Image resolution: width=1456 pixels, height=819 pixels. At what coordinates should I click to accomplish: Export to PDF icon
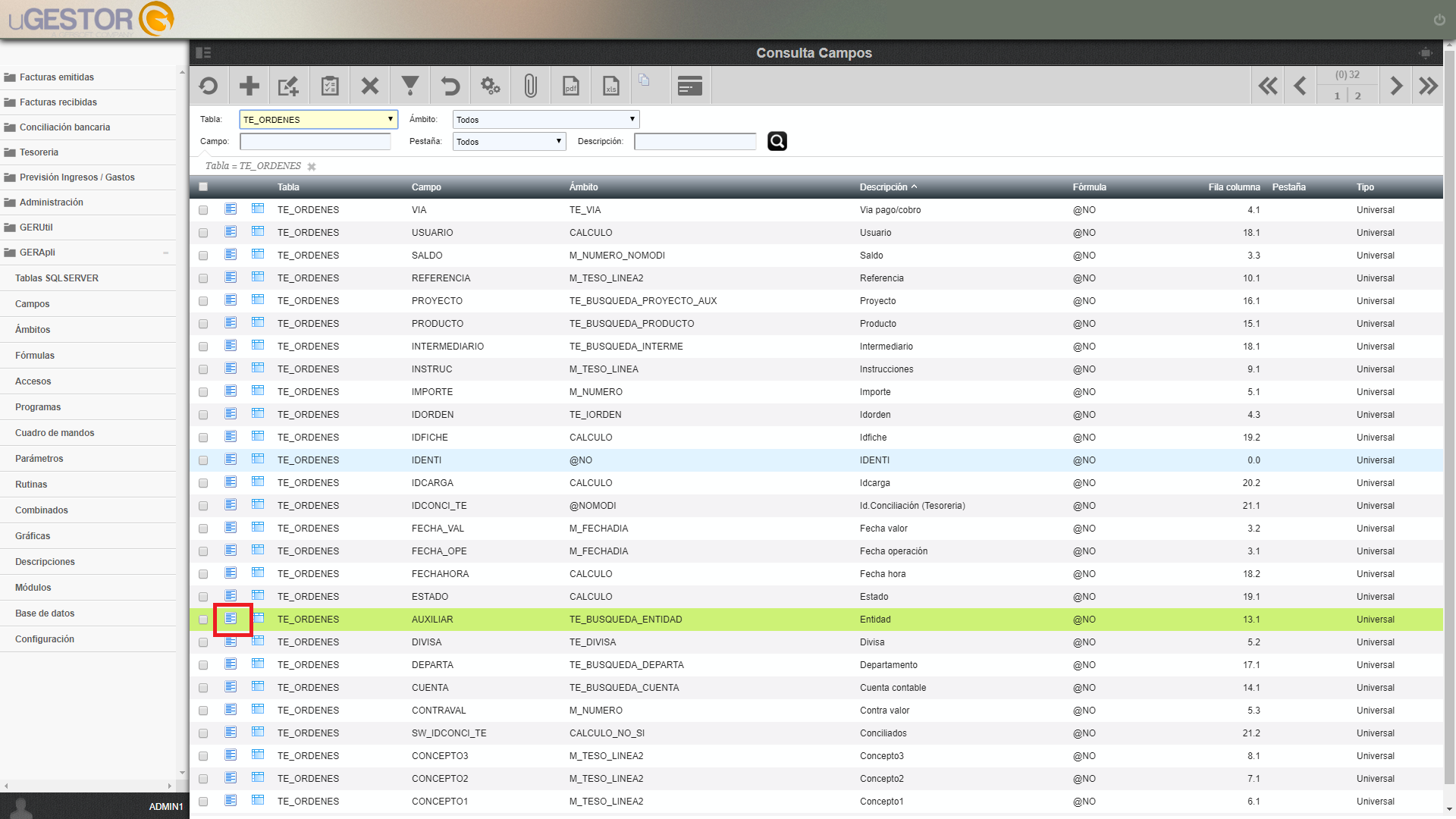(x=571, y=86)
